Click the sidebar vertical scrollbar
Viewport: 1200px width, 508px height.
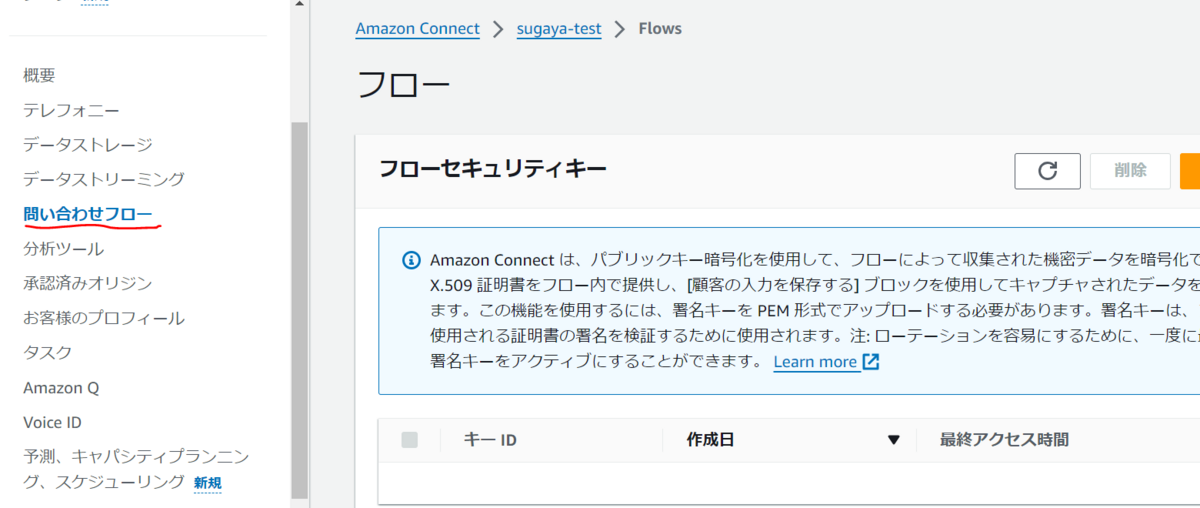299,310
